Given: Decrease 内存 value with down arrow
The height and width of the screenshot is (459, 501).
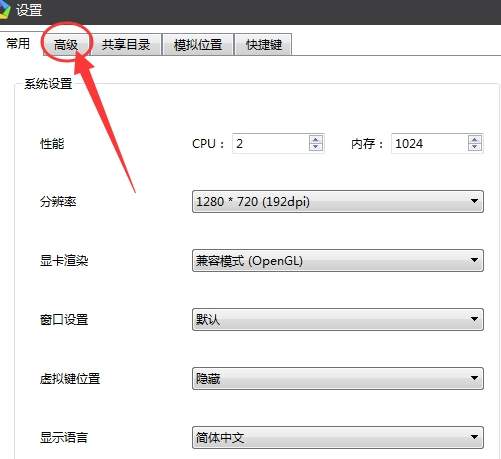Looking at the screenshot, I should [475, 147].
